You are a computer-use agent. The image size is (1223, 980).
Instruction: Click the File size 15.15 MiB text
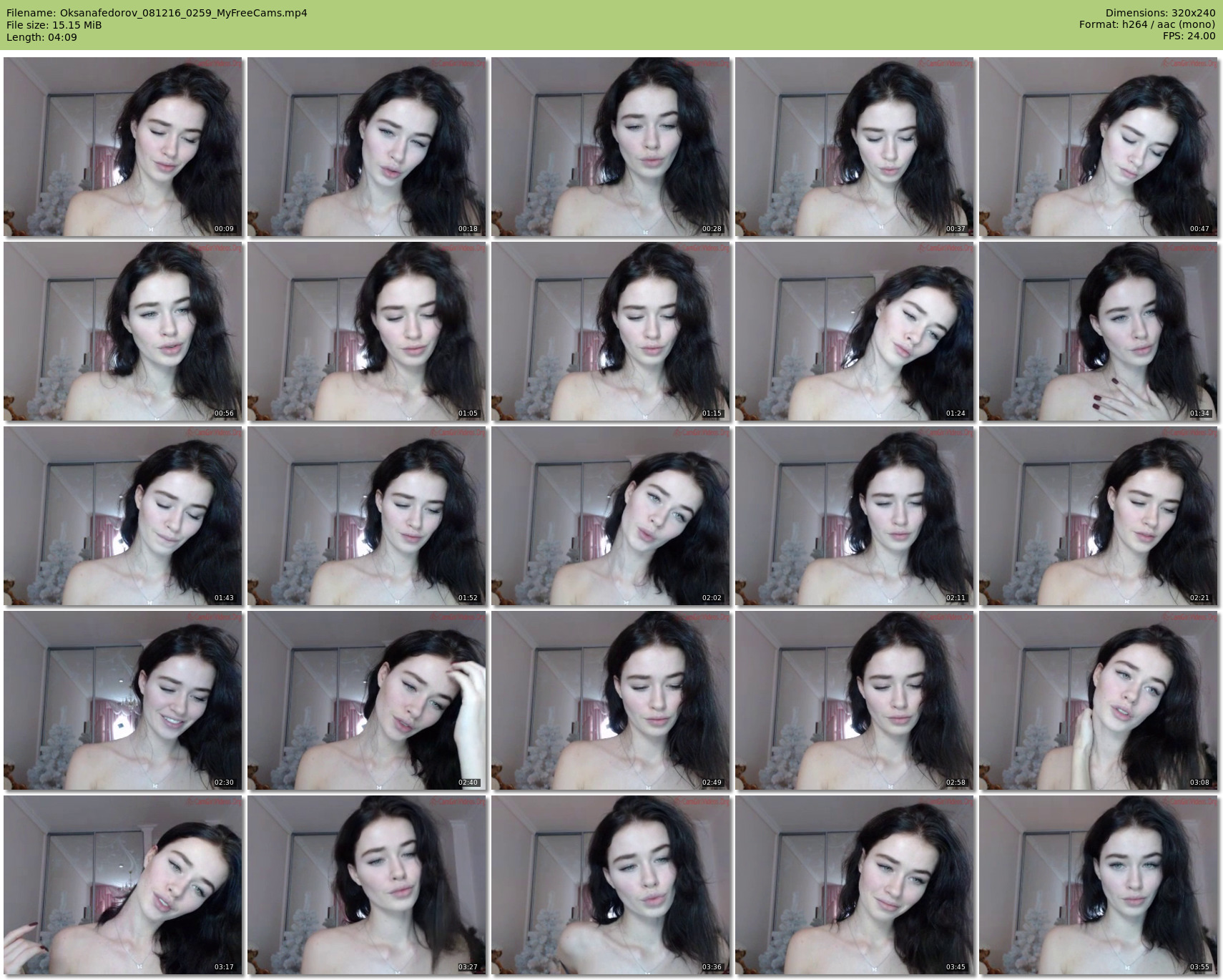pos(54,25)
